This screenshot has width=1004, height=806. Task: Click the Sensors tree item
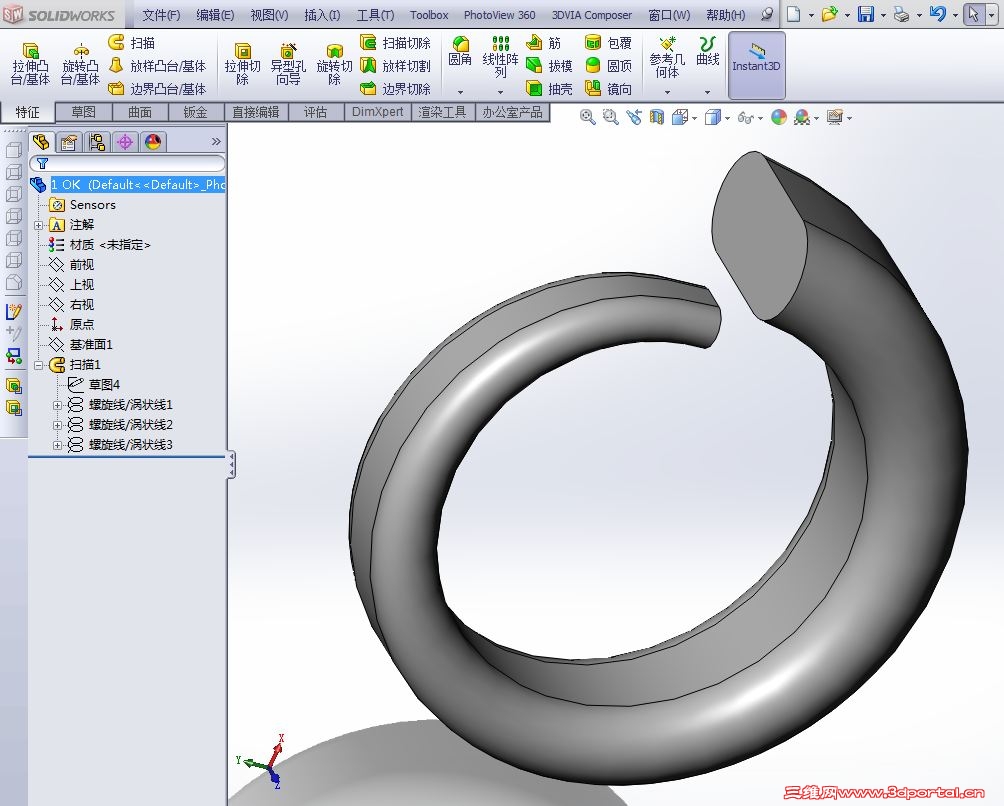pos(83,205)
